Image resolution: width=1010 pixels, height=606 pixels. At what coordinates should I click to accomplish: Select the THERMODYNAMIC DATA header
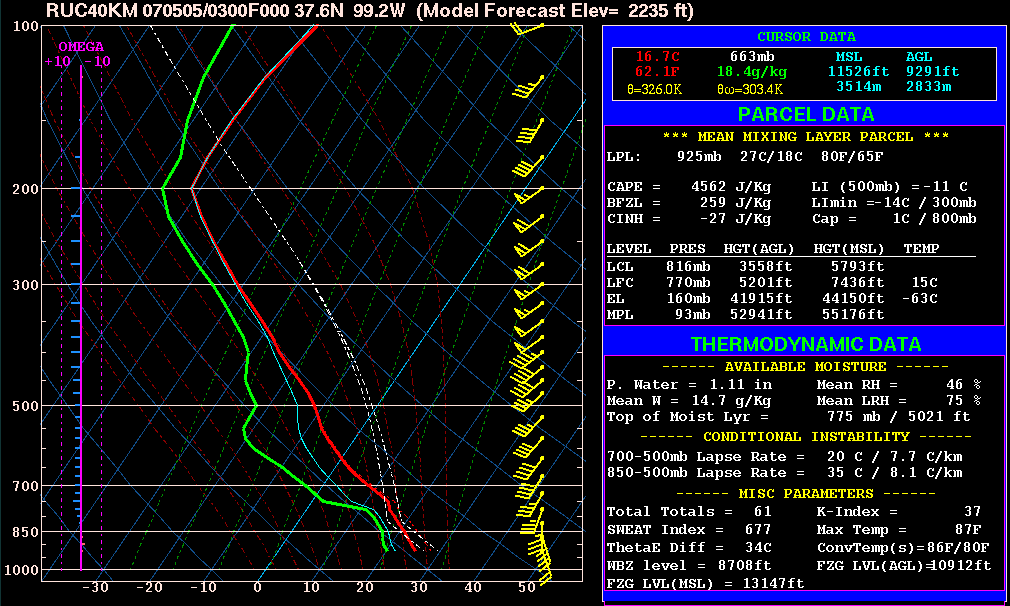click(805, 344)
